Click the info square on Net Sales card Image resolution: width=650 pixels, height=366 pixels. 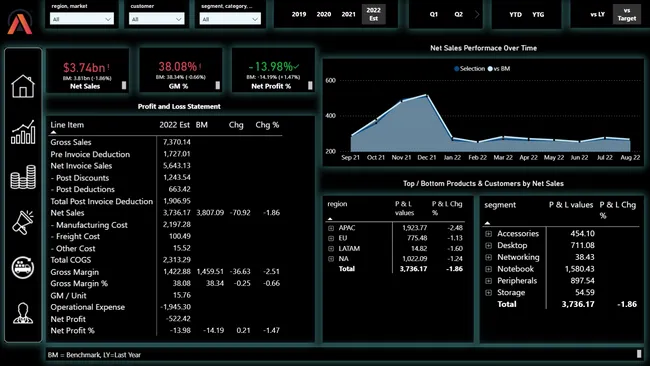pyautogui.click(x=124, y=85)
